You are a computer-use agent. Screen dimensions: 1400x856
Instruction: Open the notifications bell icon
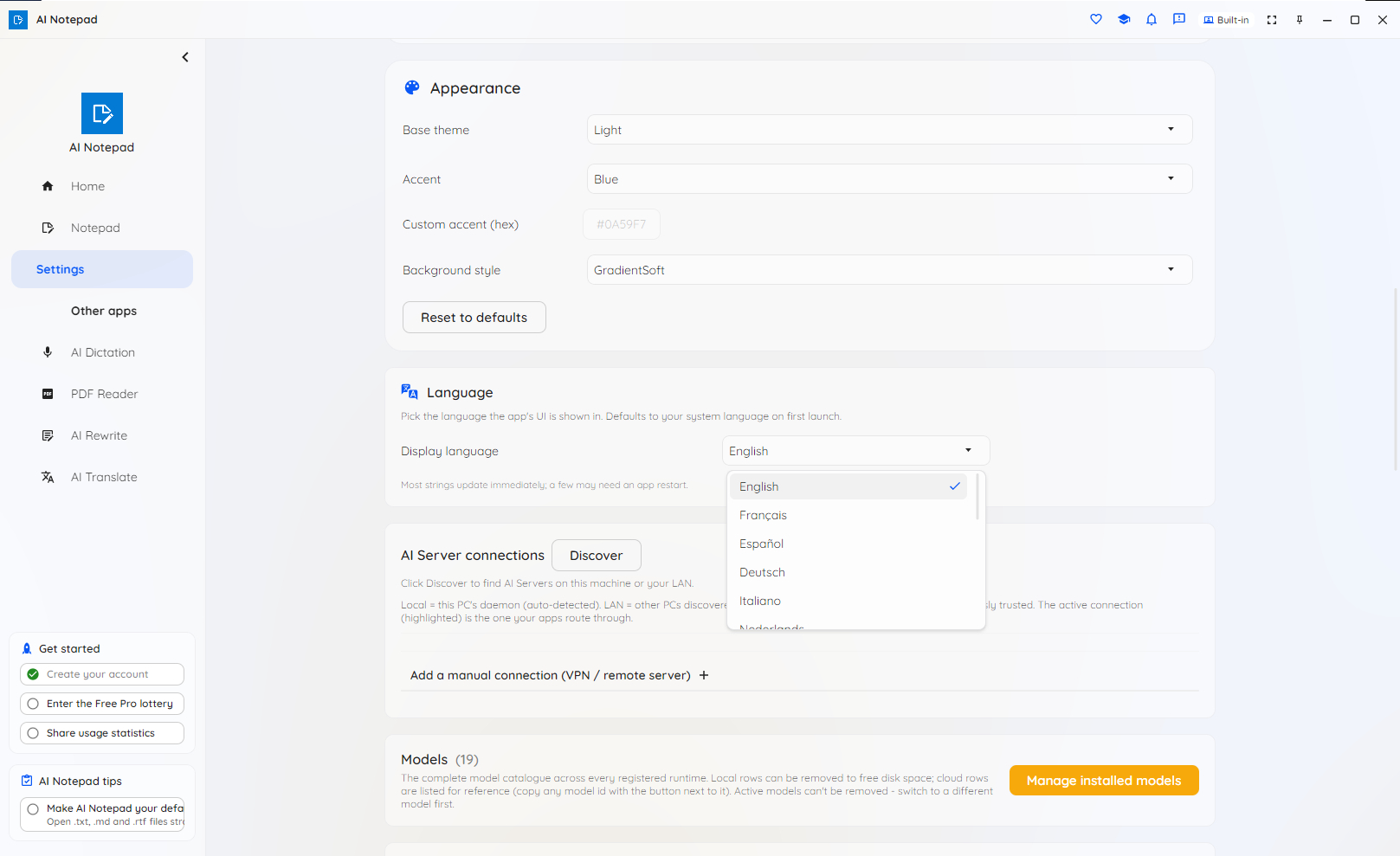tap(1152, 19)
